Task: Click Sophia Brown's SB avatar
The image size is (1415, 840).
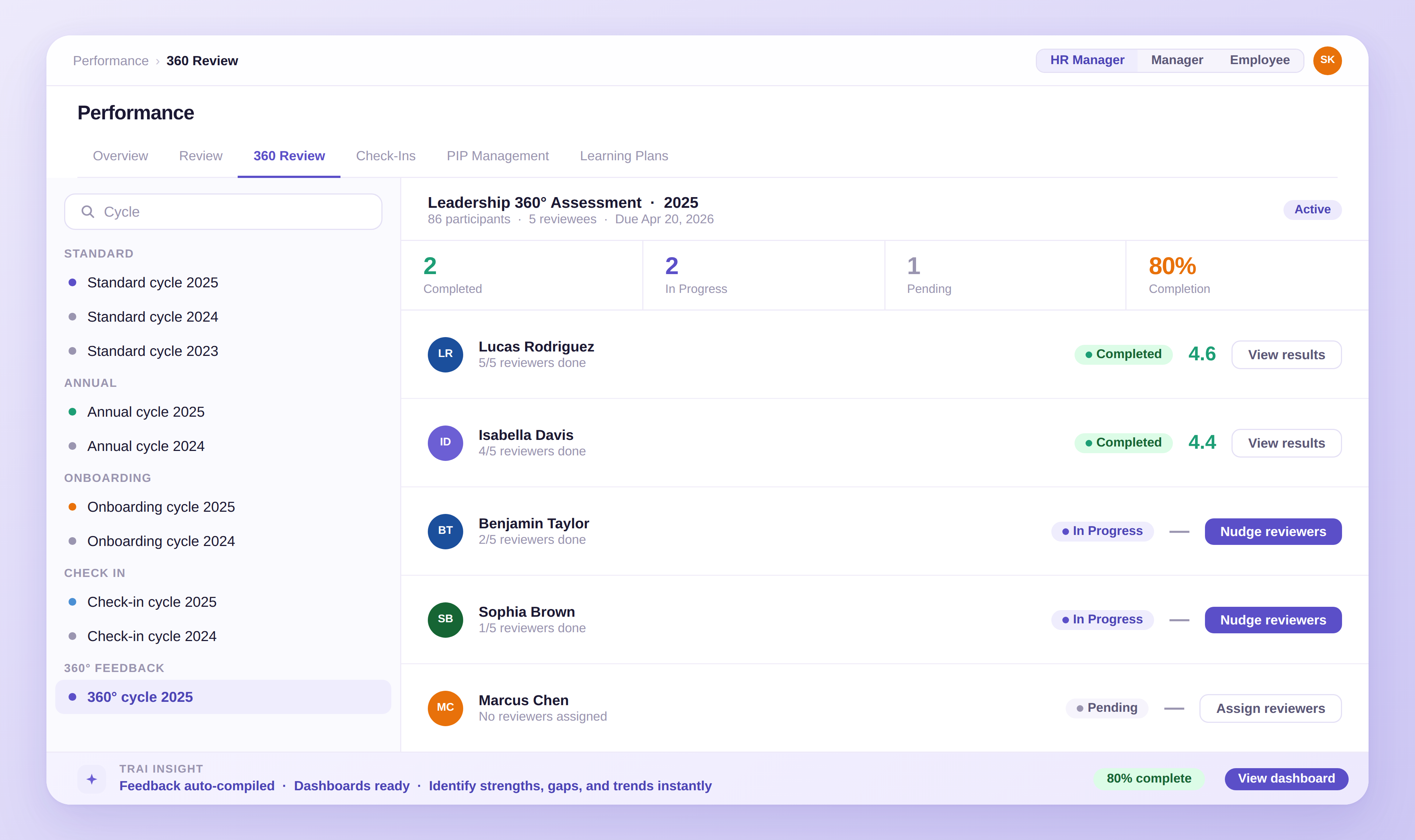Action: (445, 619)
